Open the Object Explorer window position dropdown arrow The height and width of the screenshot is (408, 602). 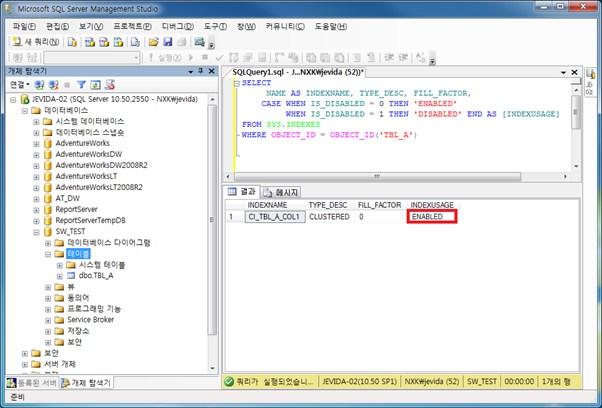190,71
